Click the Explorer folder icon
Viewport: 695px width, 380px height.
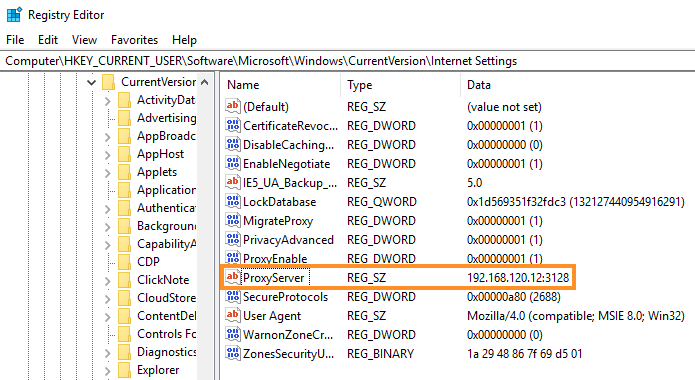(x=125, y=370)
